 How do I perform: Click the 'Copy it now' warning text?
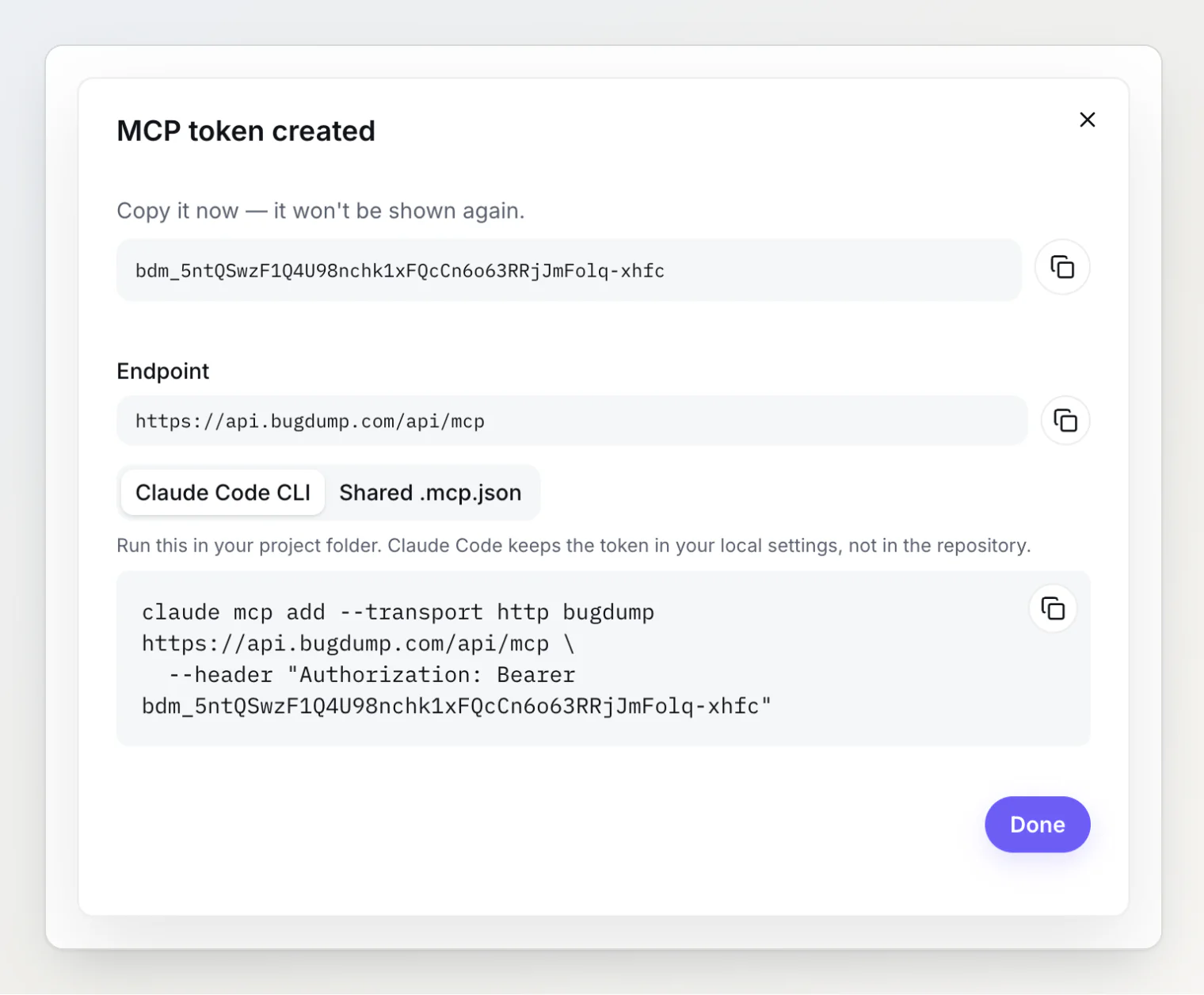[321, 211]
